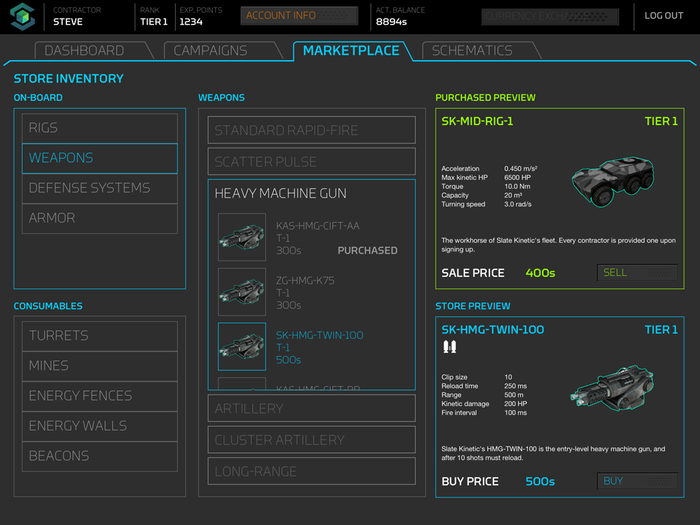Viewport: 700px width, 525px height.
Task: Choose Armor category
Action: [100, 218]
